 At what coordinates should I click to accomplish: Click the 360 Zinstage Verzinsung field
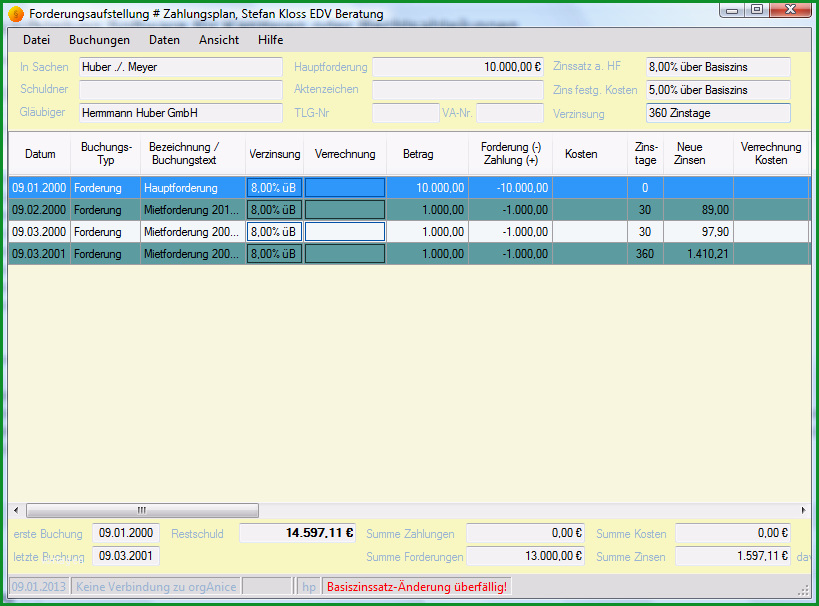coord(718,113)
